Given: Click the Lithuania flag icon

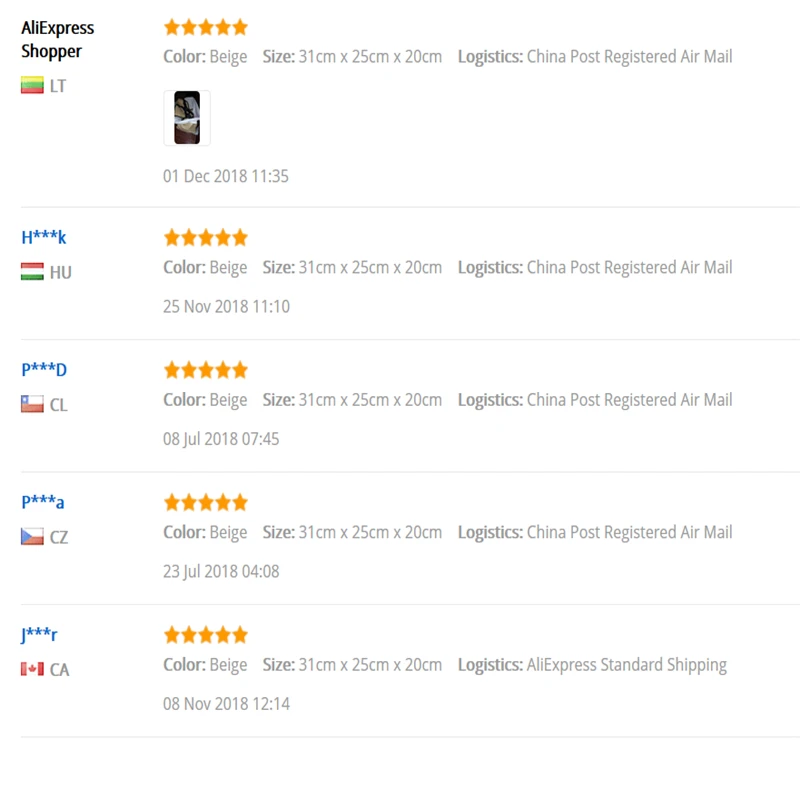Looking at the screenshot, I should [x=32, y=85].
